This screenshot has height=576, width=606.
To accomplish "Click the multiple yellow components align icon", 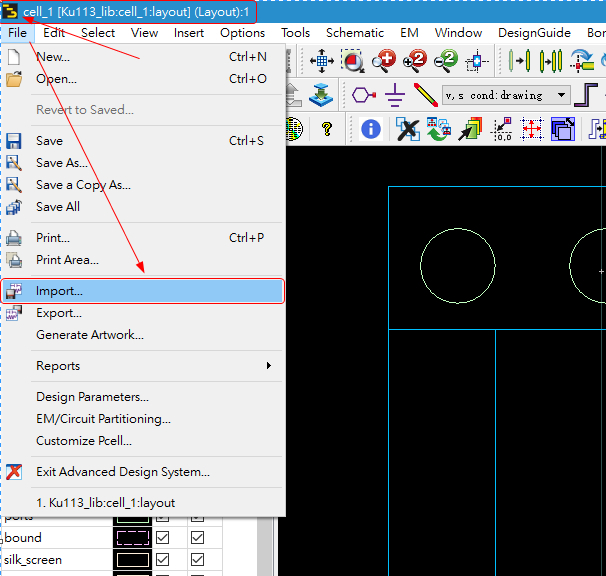I will tap(551, 61).
